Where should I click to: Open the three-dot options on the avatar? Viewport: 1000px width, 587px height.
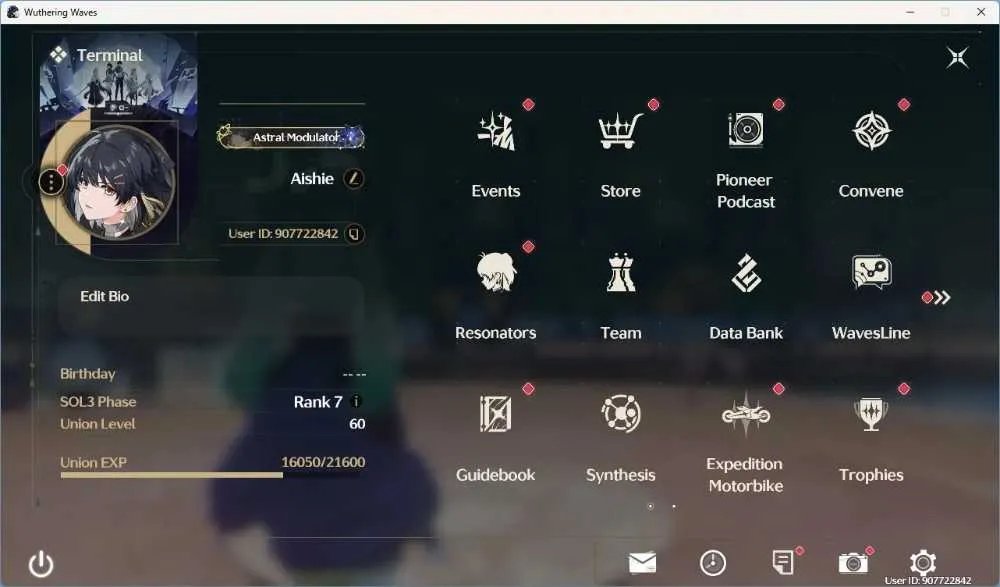(51, 182)
